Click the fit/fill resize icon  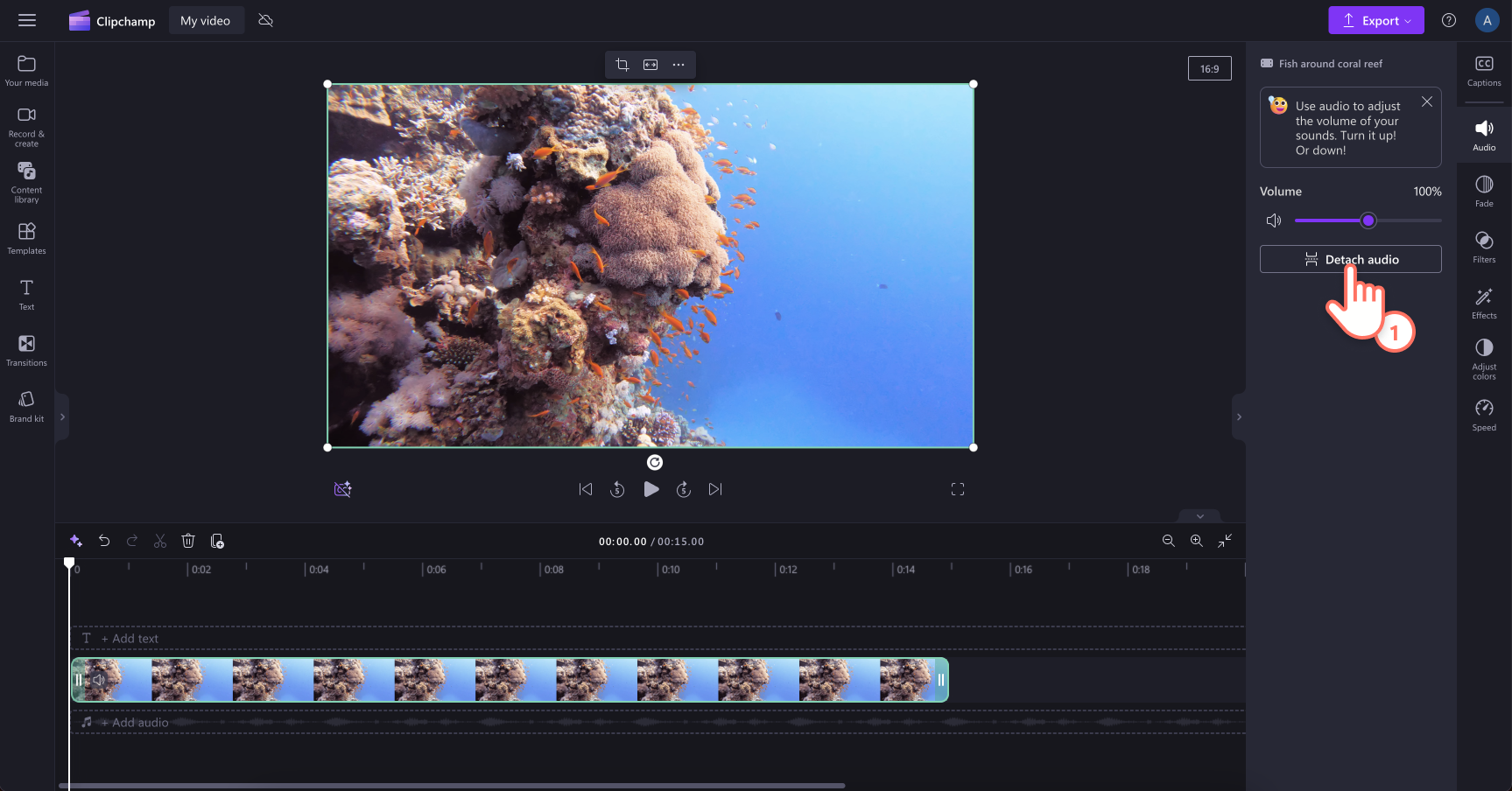pos(651,65)
